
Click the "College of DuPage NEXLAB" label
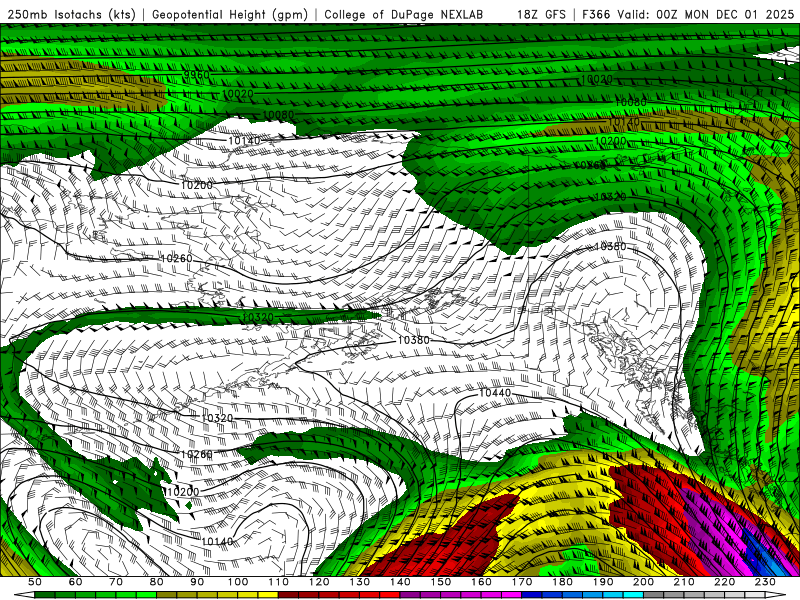404,15
